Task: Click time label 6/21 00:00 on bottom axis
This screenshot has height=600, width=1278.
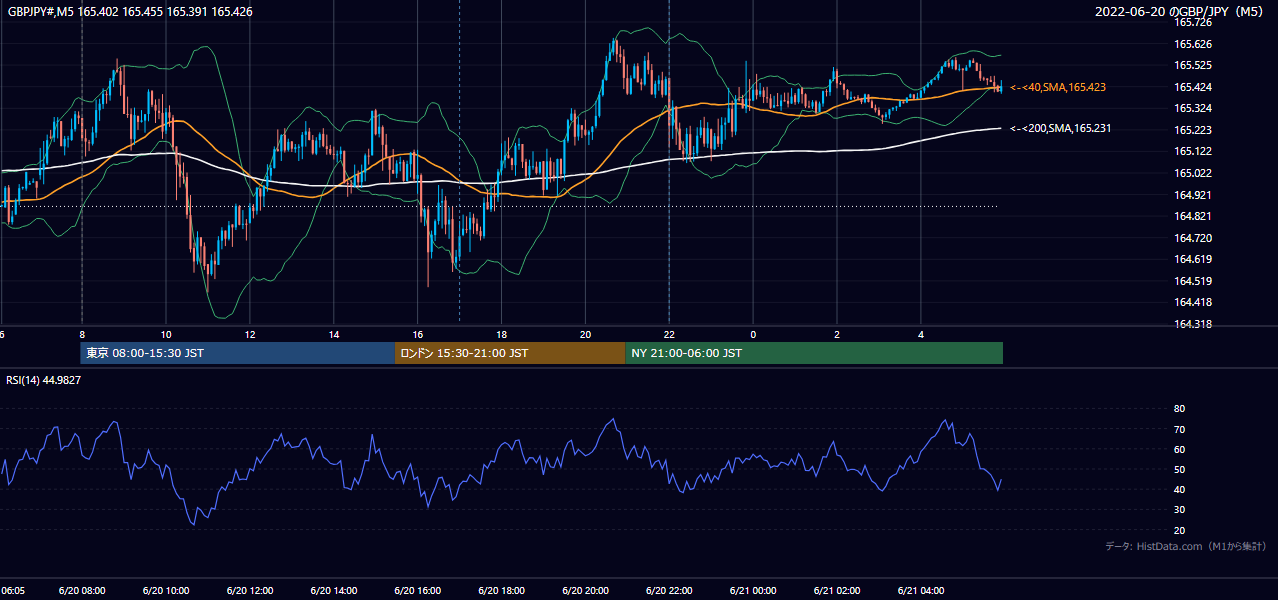Action: pos(754,591)
